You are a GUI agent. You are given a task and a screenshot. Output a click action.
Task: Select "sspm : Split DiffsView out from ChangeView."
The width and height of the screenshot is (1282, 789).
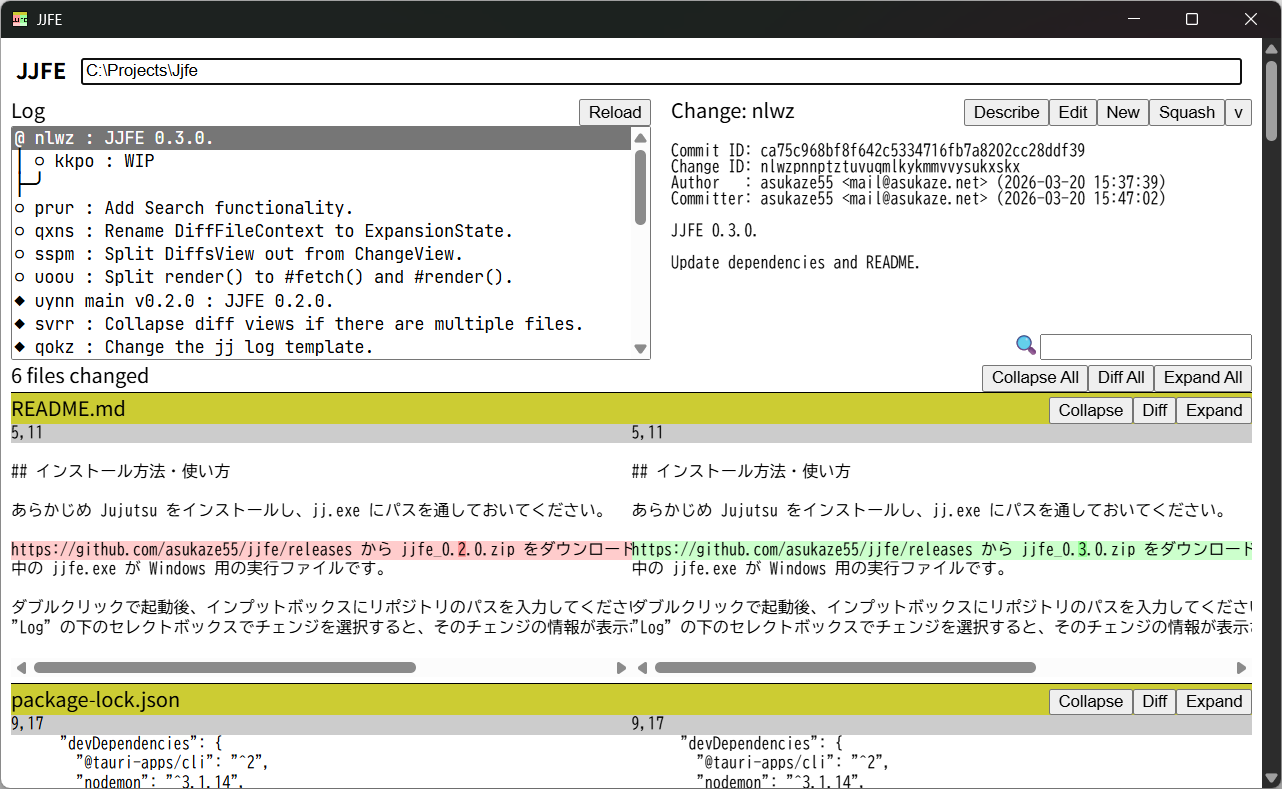322,254
